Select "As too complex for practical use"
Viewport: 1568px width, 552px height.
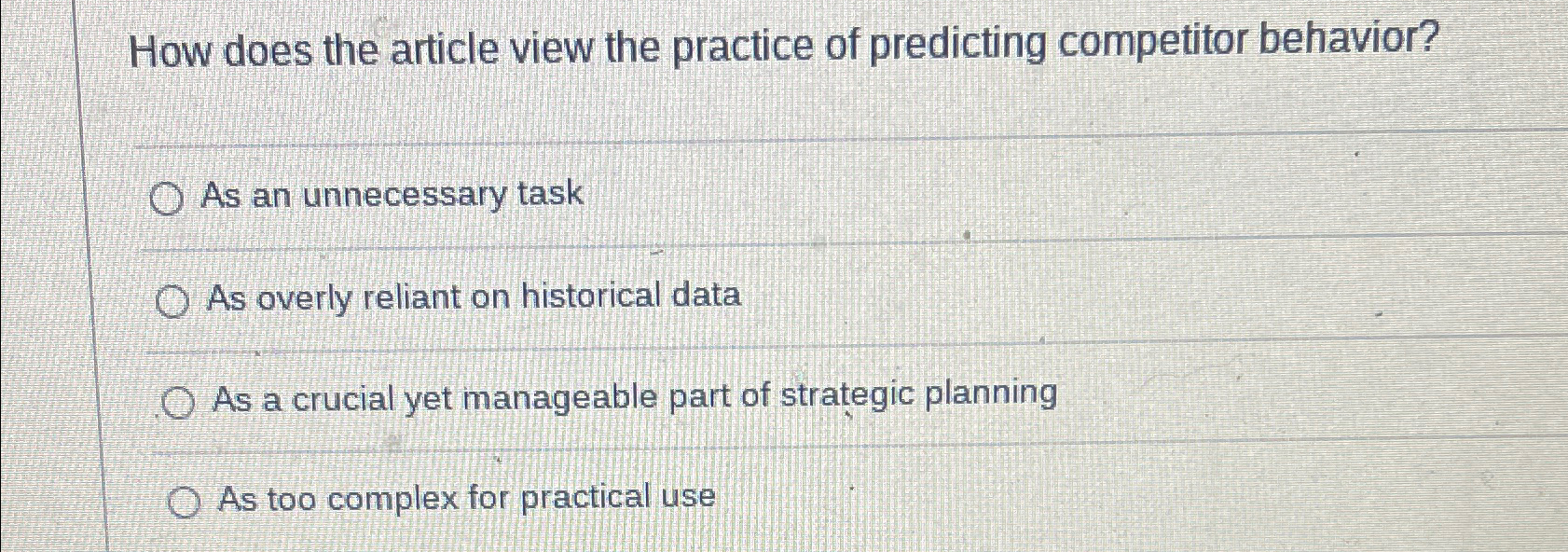click(x=186, y=502)
